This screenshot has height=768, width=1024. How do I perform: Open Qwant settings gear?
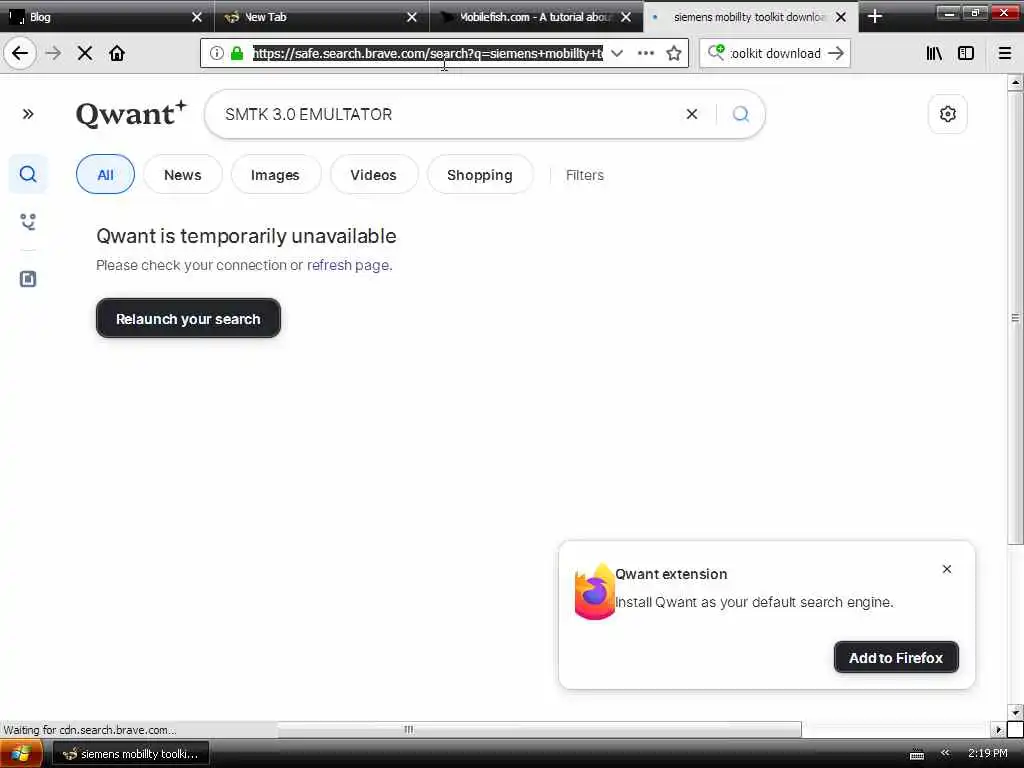coord(948,114)
